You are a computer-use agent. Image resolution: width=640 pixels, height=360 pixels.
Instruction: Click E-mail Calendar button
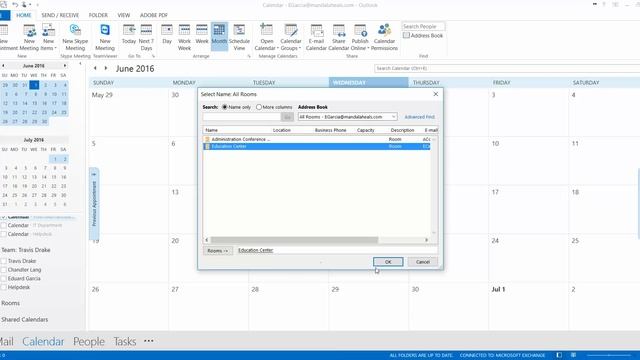pos(316,37)
